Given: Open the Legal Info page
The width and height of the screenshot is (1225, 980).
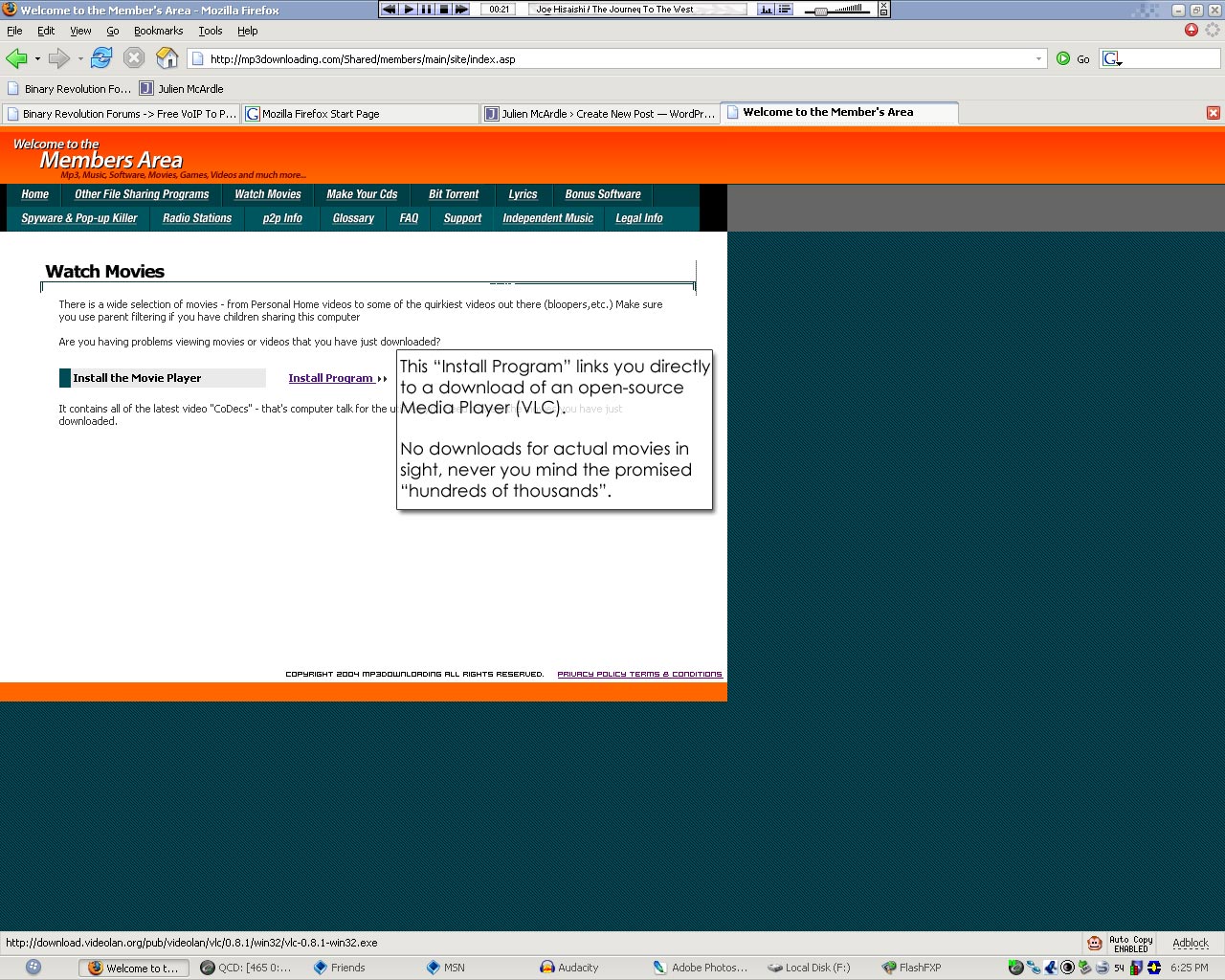Looking at the screenshot, I should coord(639,218).
